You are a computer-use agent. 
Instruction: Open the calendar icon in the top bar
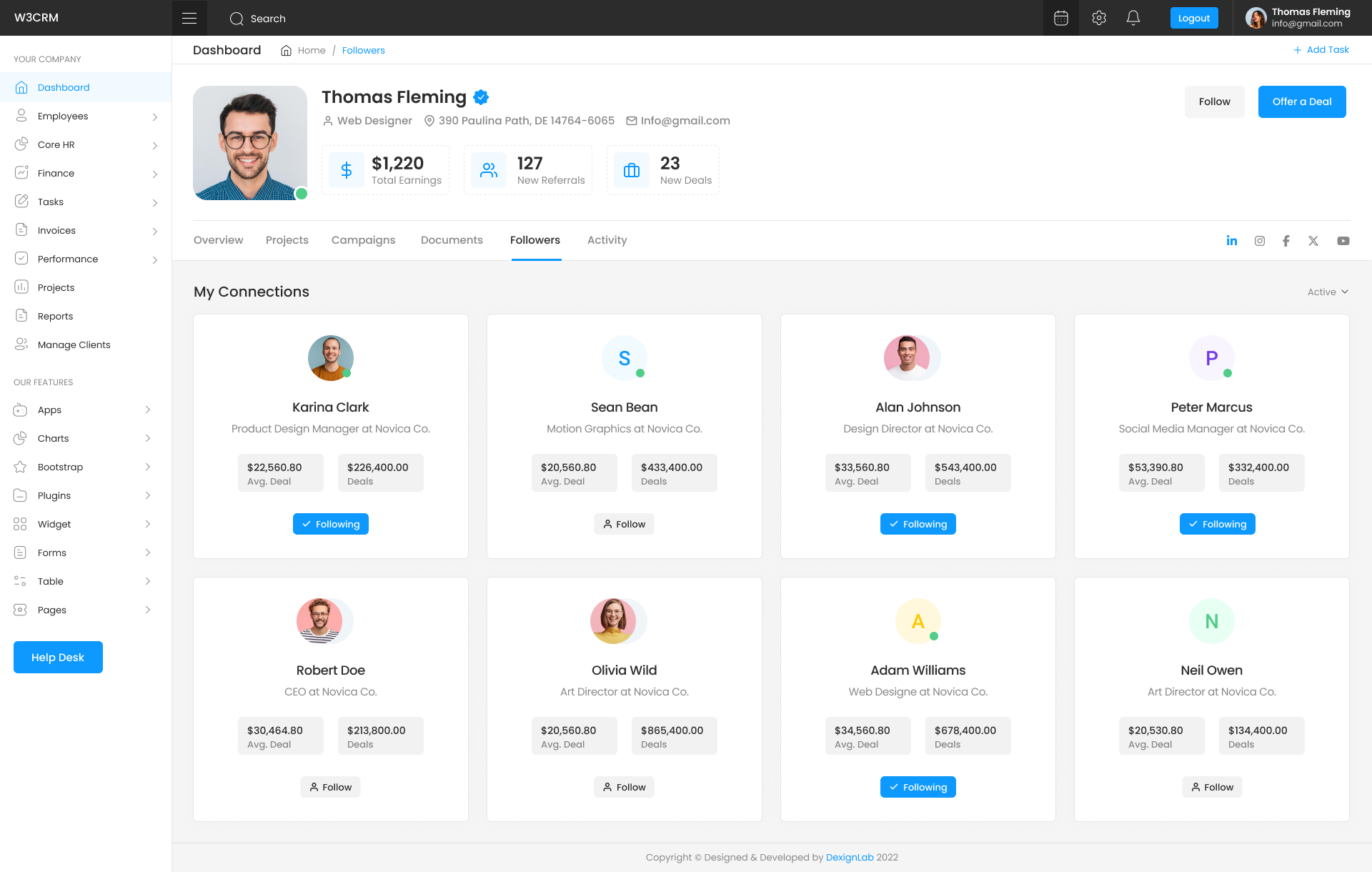point(1060,18)
